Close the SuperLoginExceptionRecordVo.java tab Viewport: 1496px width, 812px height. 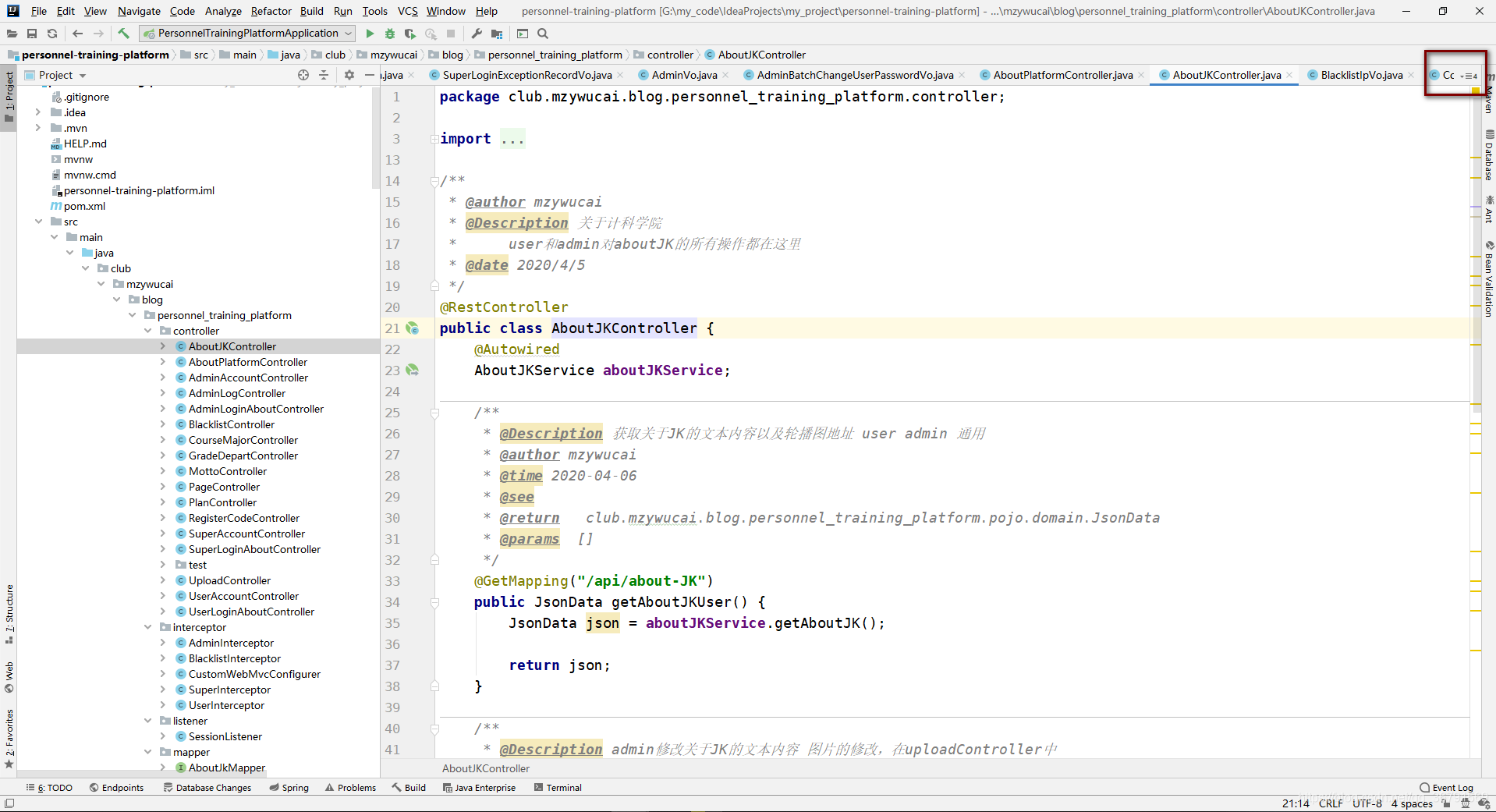coord(620,75)
